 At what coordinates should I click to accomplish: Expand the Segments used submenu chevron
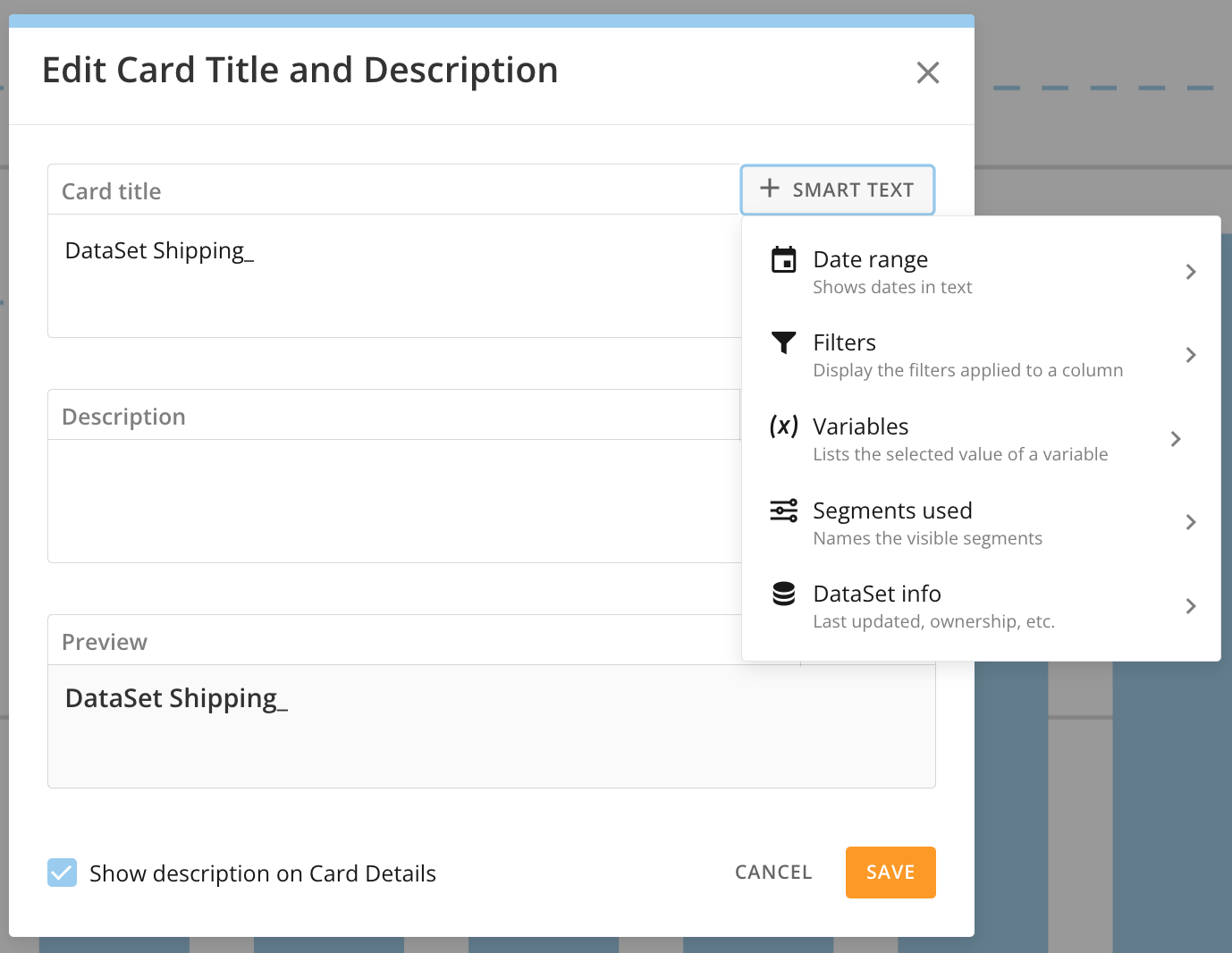[x=1190, y=522]
